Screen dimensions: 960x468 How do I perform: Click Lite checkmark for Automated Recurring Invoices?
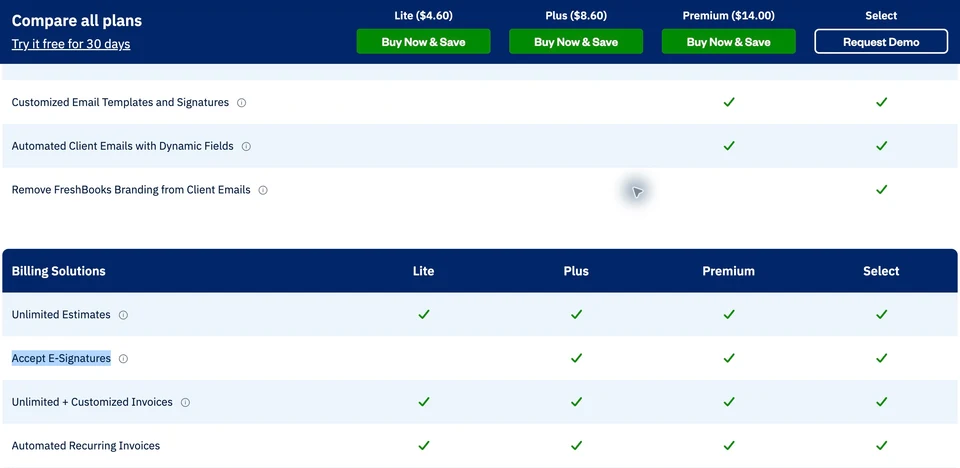[x=424, y=445]
